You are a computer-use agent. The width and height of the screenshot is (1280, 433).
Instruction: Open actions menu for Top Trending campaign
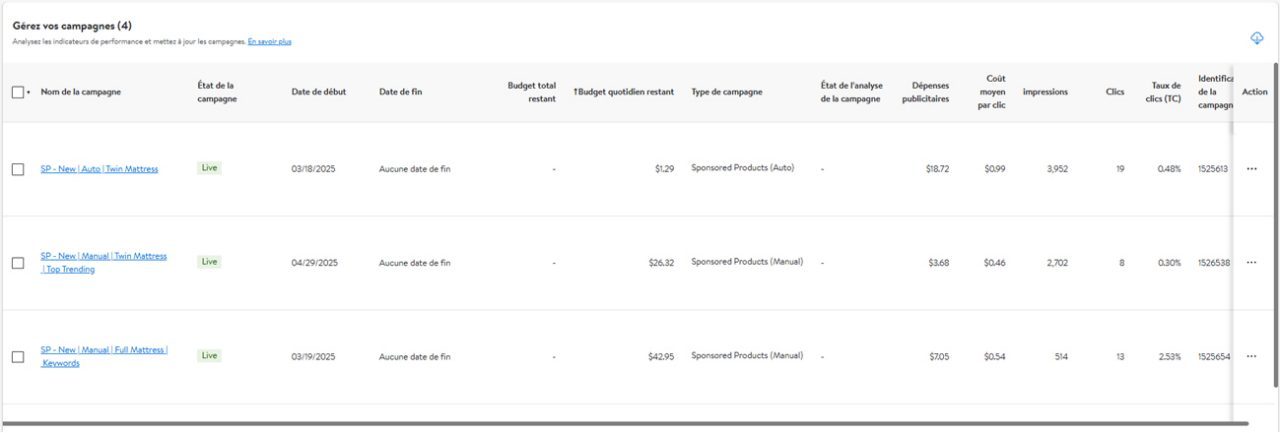point(1251,263)
